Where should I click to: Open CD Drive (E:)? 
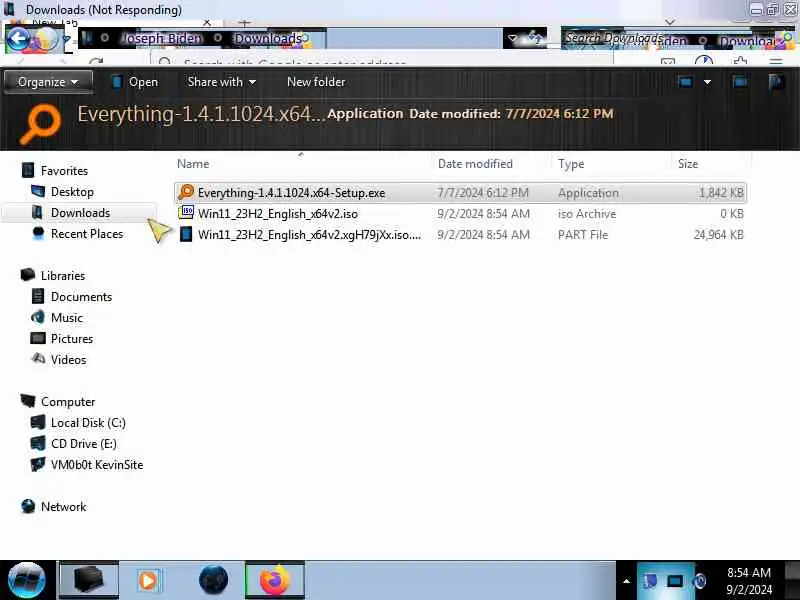pos(84,444)
